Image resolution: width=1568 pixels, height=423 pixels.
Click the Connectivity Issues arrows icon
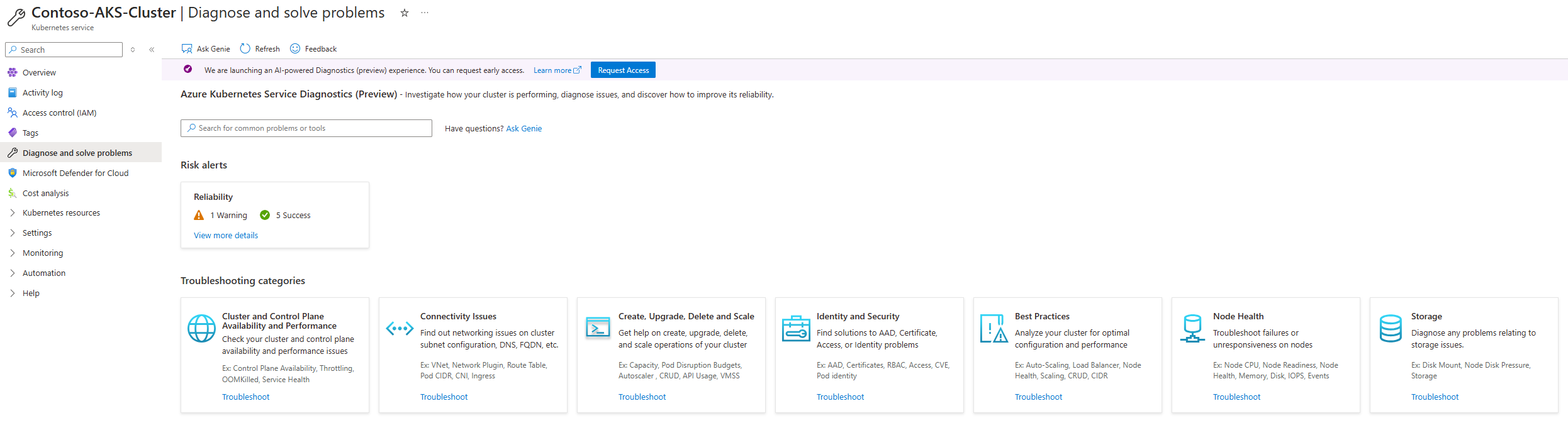point(400,328)
